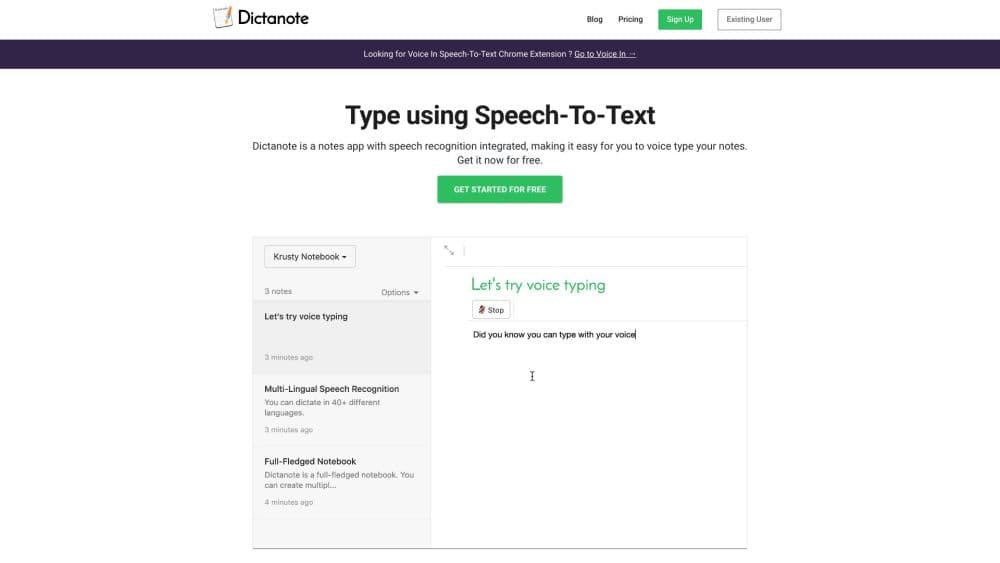Click the green Sign Up button
Screen dimensions: 1000x563
(680, 19)
